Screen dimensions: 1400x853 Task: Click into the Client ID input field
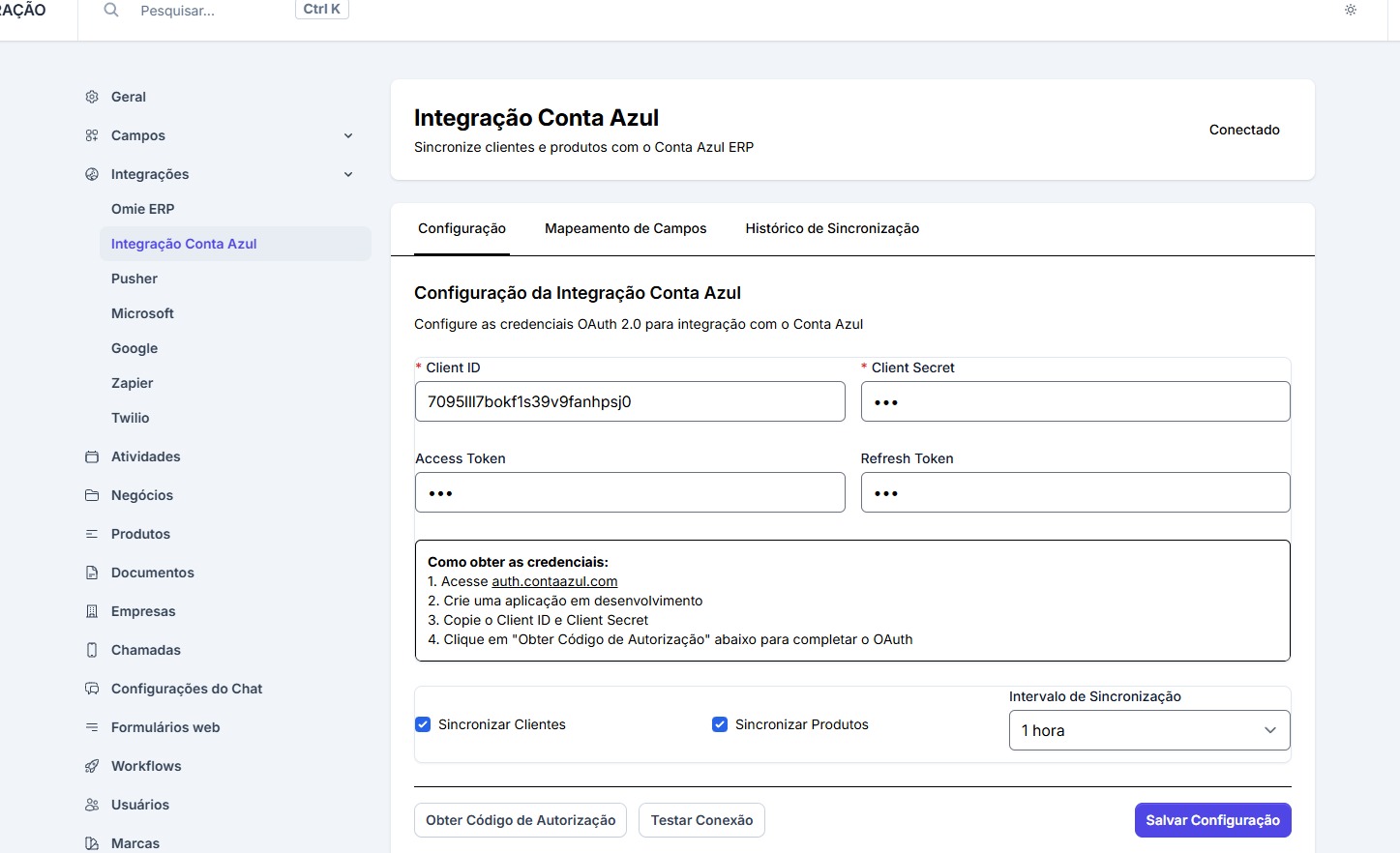[x=629, y=401]
